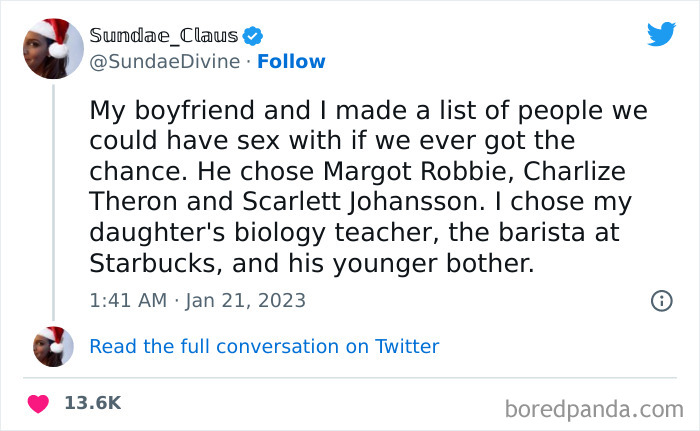The image size is (700, 431).
Task: Click the blue Twitter bird logo
Action: (x=661, y=34)
